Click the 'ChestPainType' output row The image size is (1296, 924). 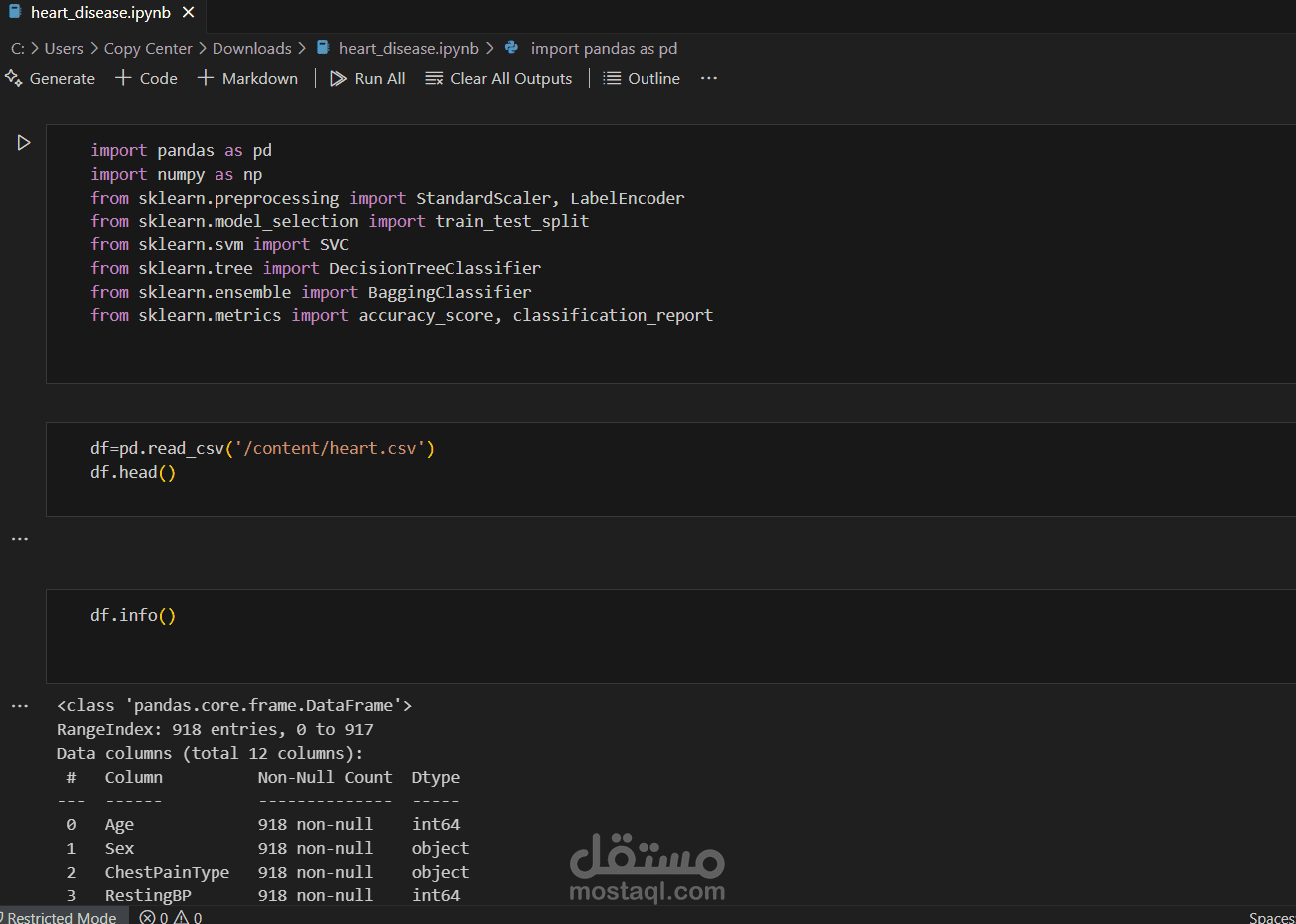point(262,872)
